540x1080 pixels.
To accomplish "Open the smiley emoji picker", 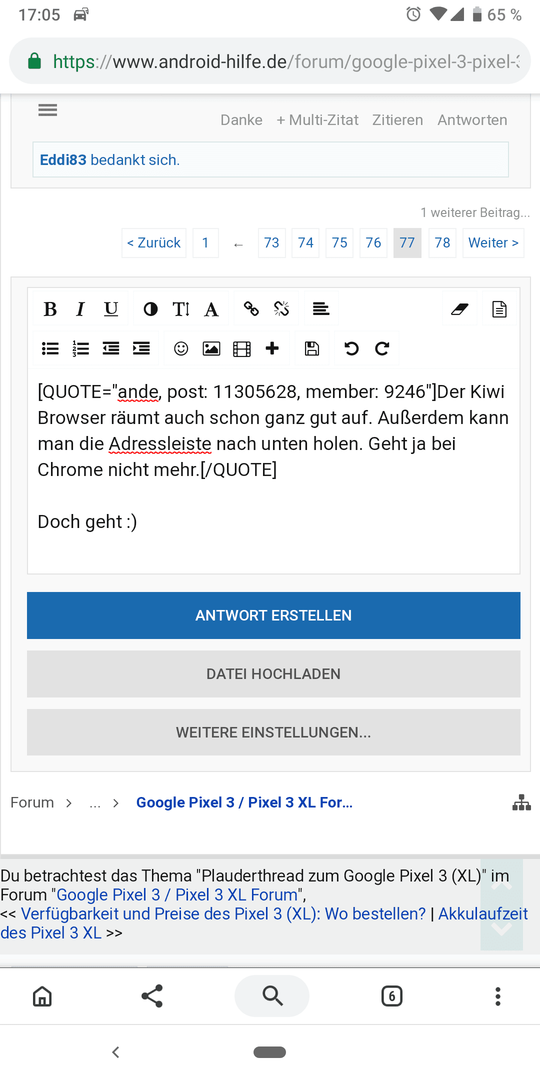I will point(180,349).
